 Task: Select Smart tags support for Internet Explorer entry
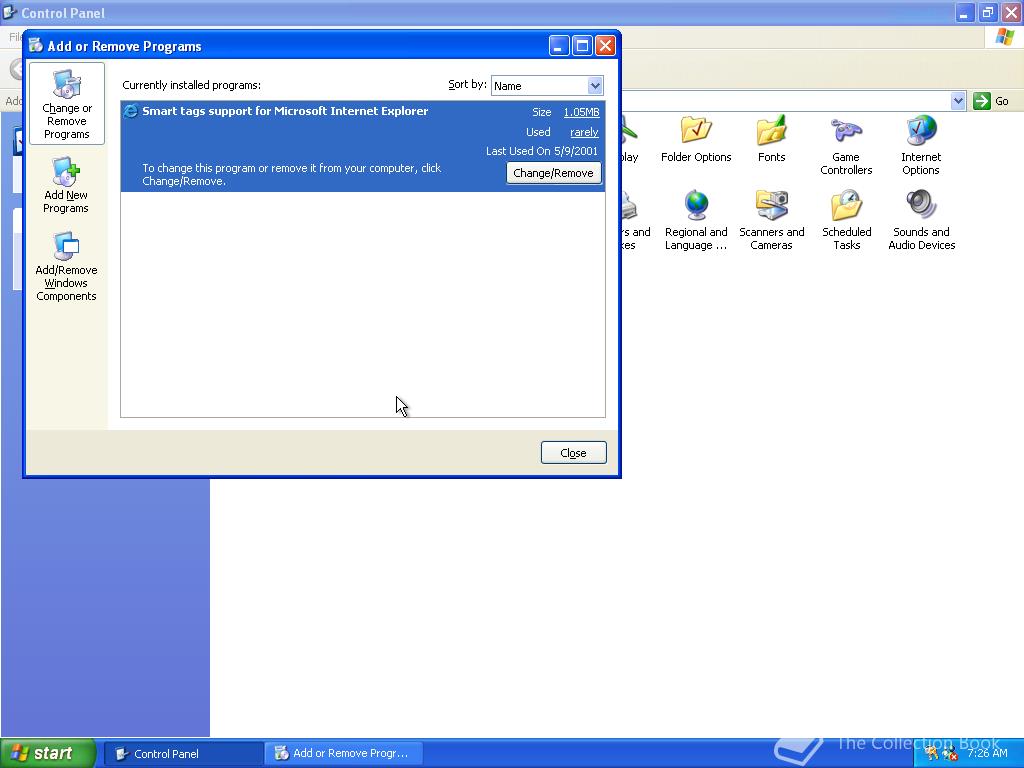(362, 146)
